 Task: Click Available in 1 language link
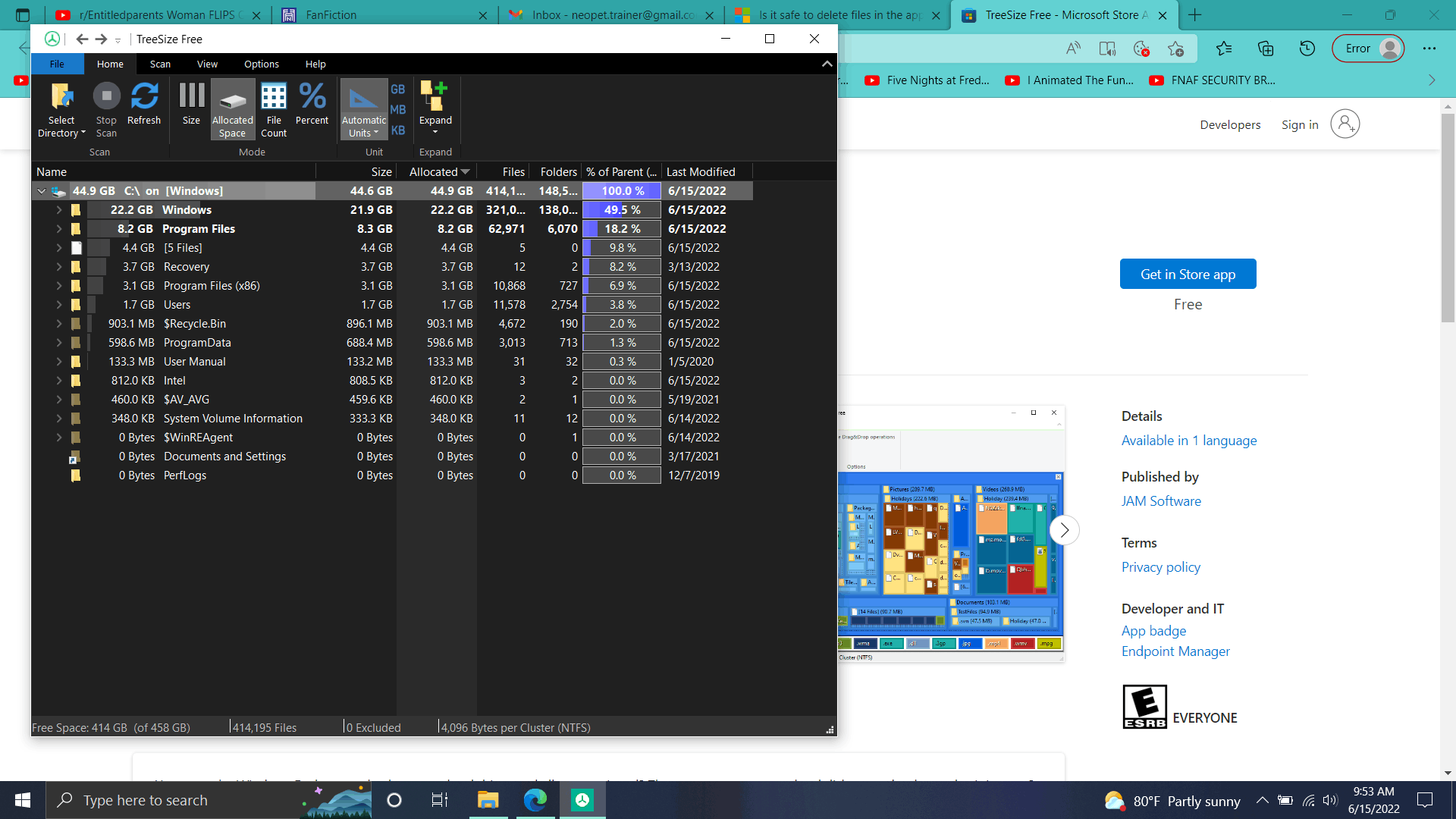click(x=1189, y=441)
